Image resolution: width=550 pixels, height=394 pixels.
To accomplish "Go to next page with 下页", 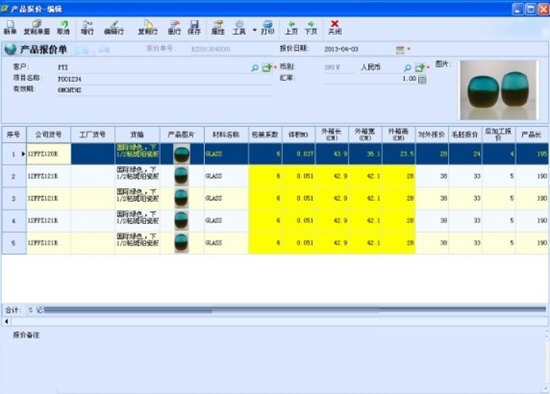I will [x=311, y=27].
